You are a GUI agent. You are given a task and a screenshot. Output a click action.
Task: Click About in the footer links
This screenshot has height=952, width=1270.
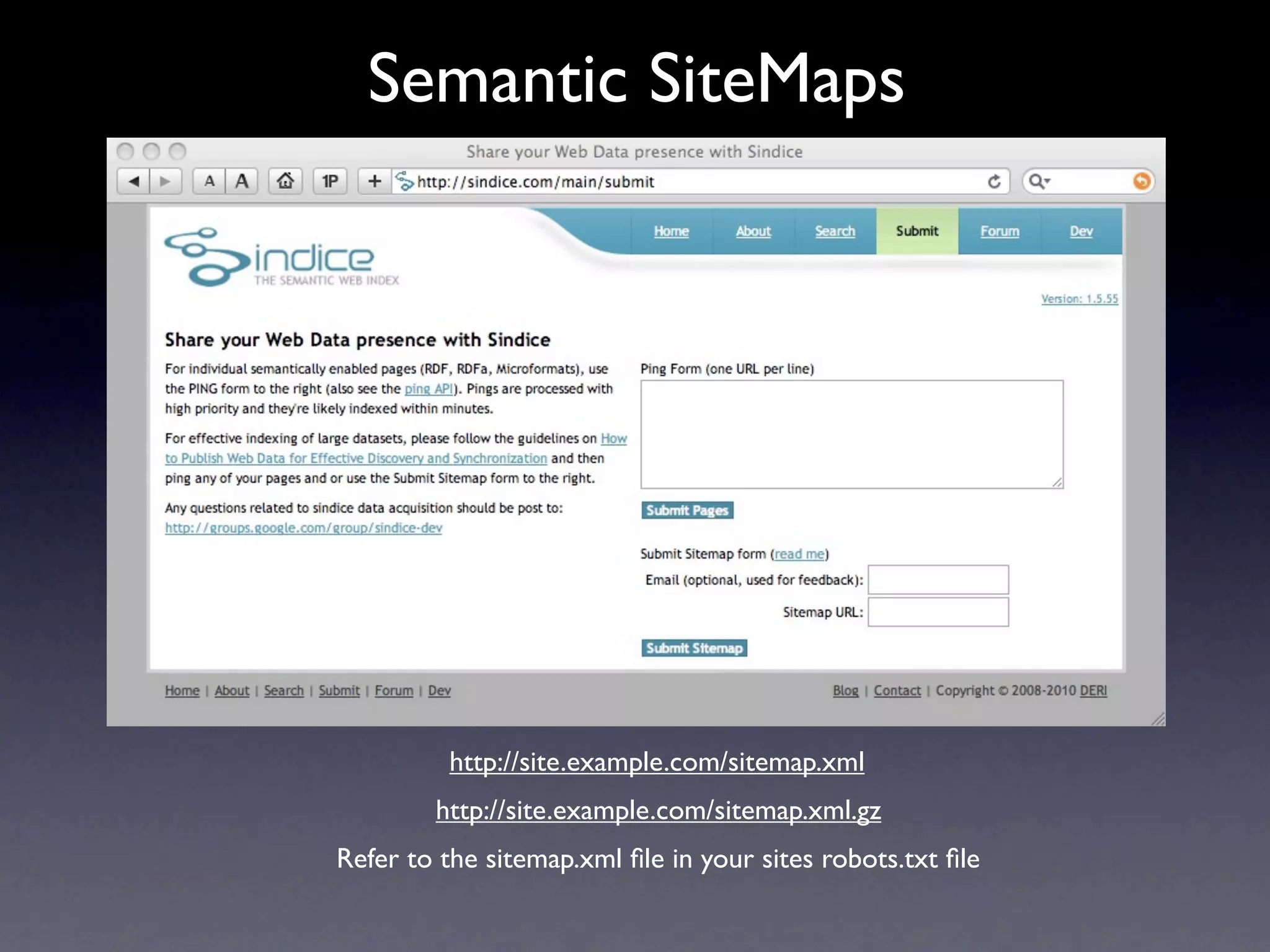(232, 690)
